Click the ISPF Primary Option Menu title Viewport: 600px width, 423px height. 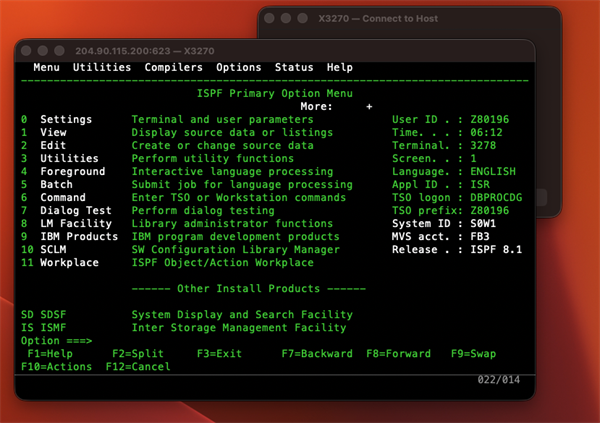point(274,93)
